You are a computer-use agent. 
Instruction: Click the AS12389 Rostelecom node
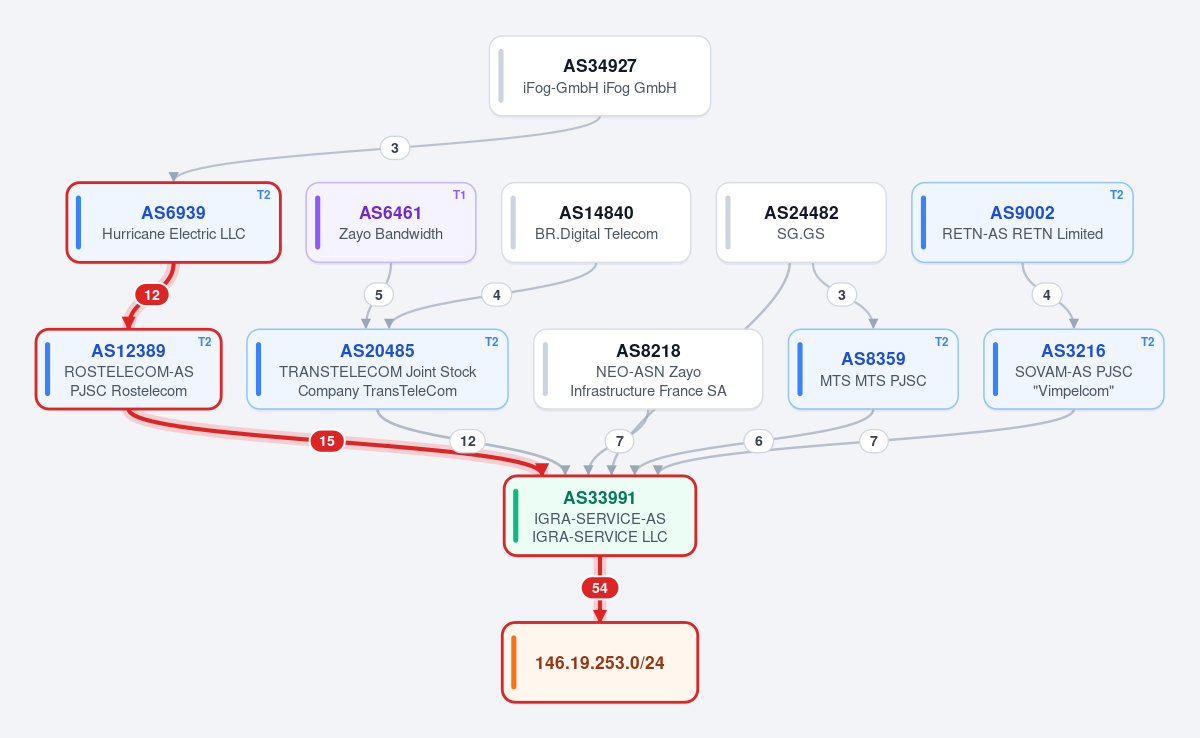128,369
